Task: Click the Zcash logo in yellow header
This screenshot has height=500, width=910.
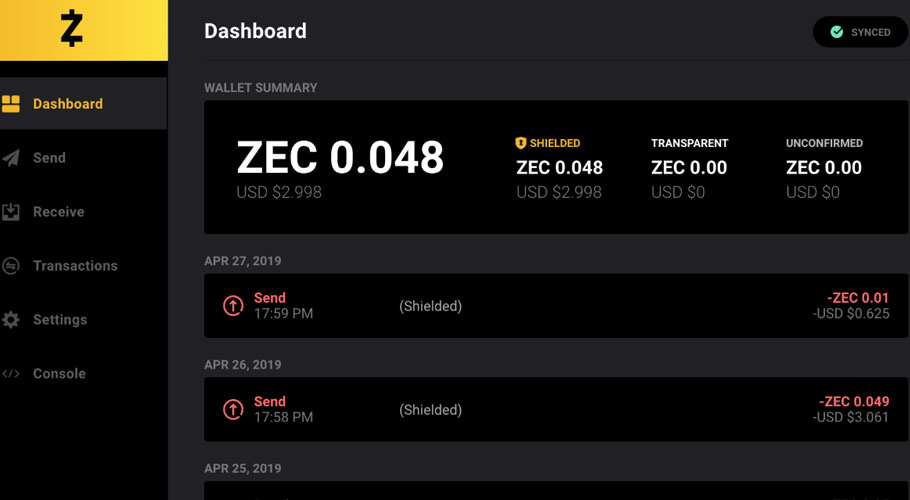Action: tap(72, 28)
